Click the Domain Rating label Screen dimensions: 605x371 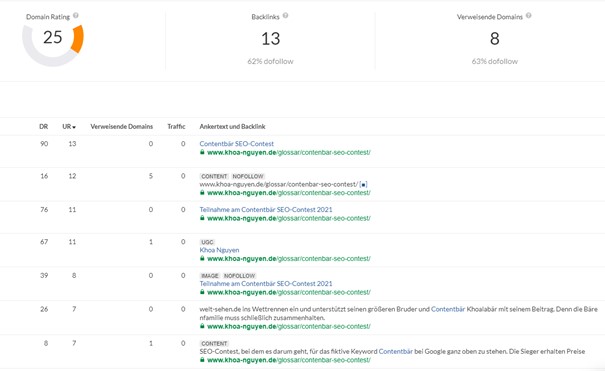tap(48, 17)
